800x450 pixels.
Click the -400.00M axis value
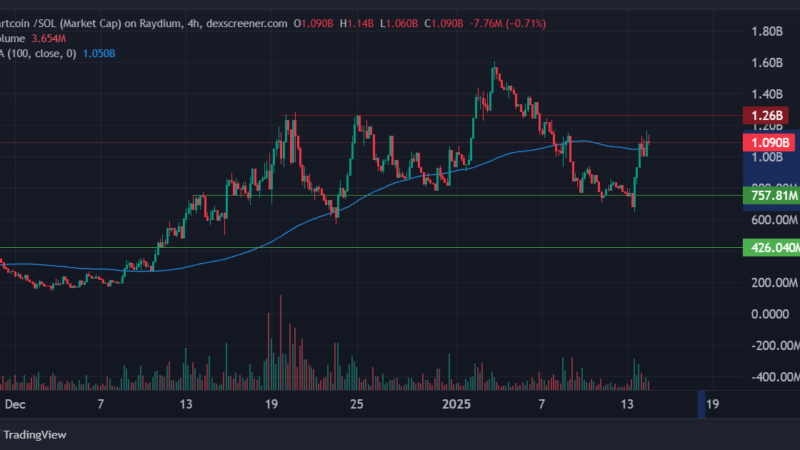pos(776,377)
